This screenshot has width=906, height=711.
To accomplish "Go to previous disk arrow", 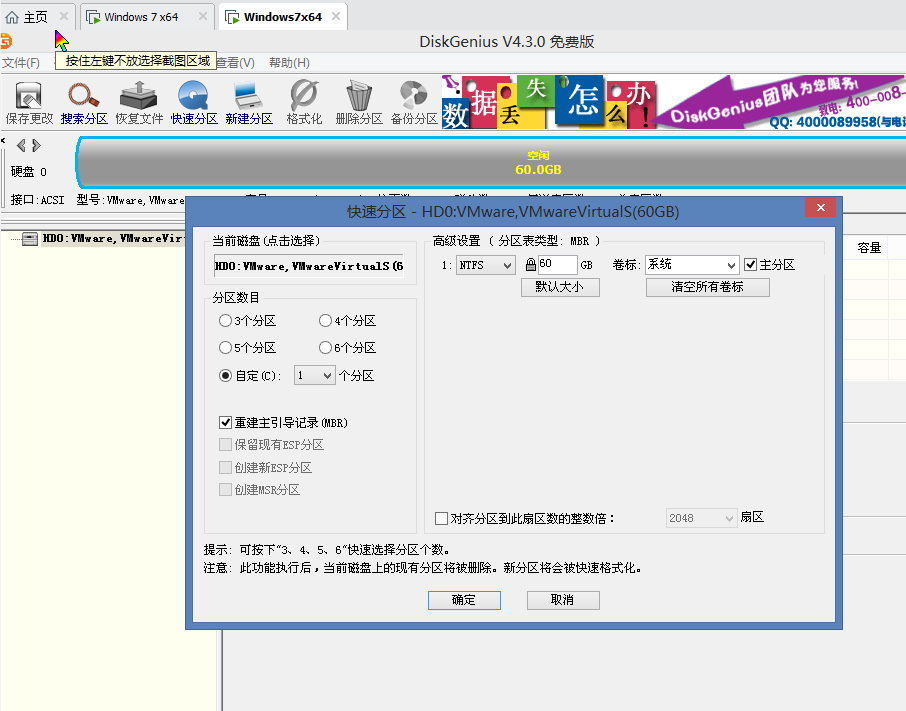I will pyautogui.click(x=21, y=145).
